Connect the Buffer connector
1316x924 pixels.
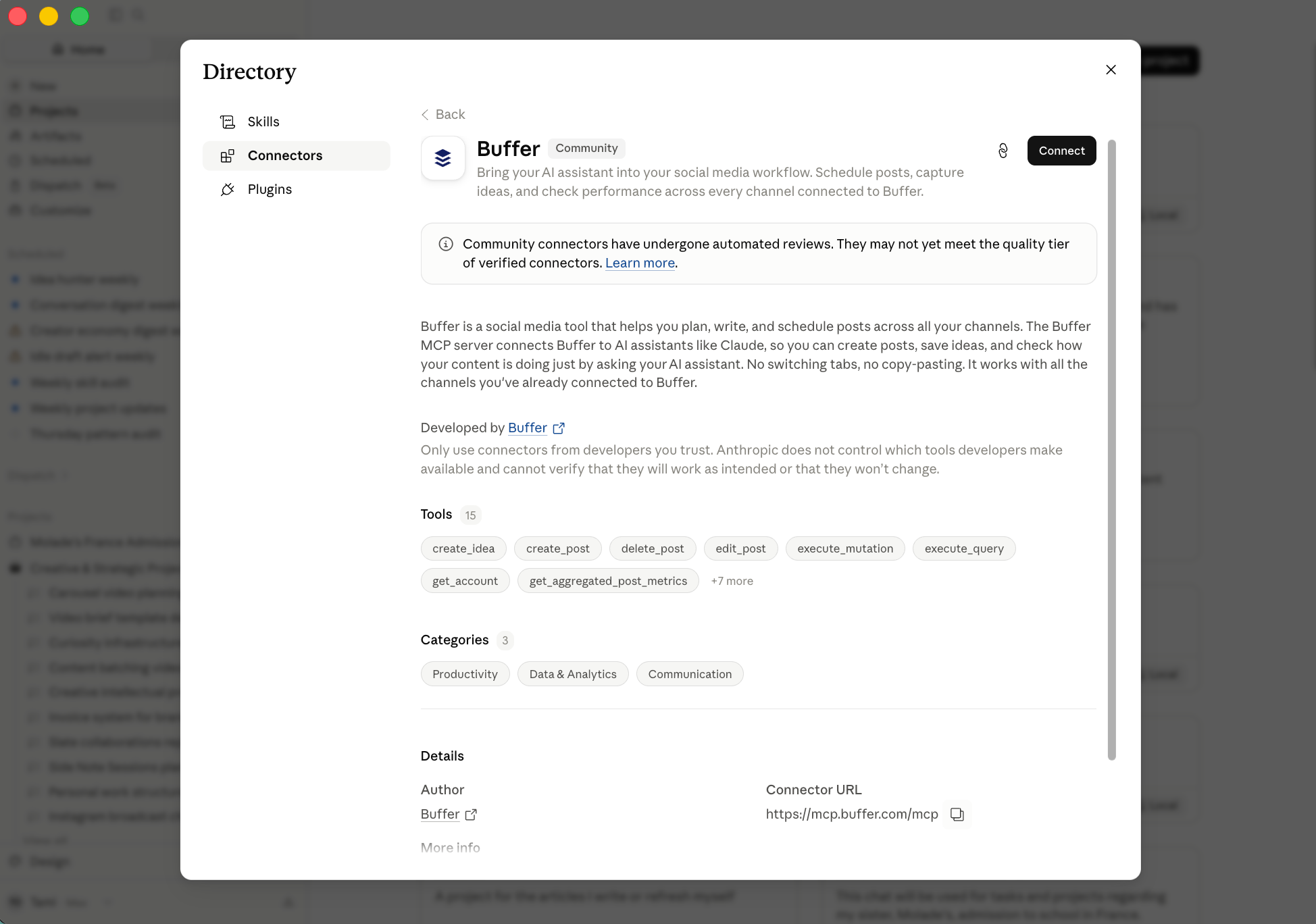point(1061,151)
